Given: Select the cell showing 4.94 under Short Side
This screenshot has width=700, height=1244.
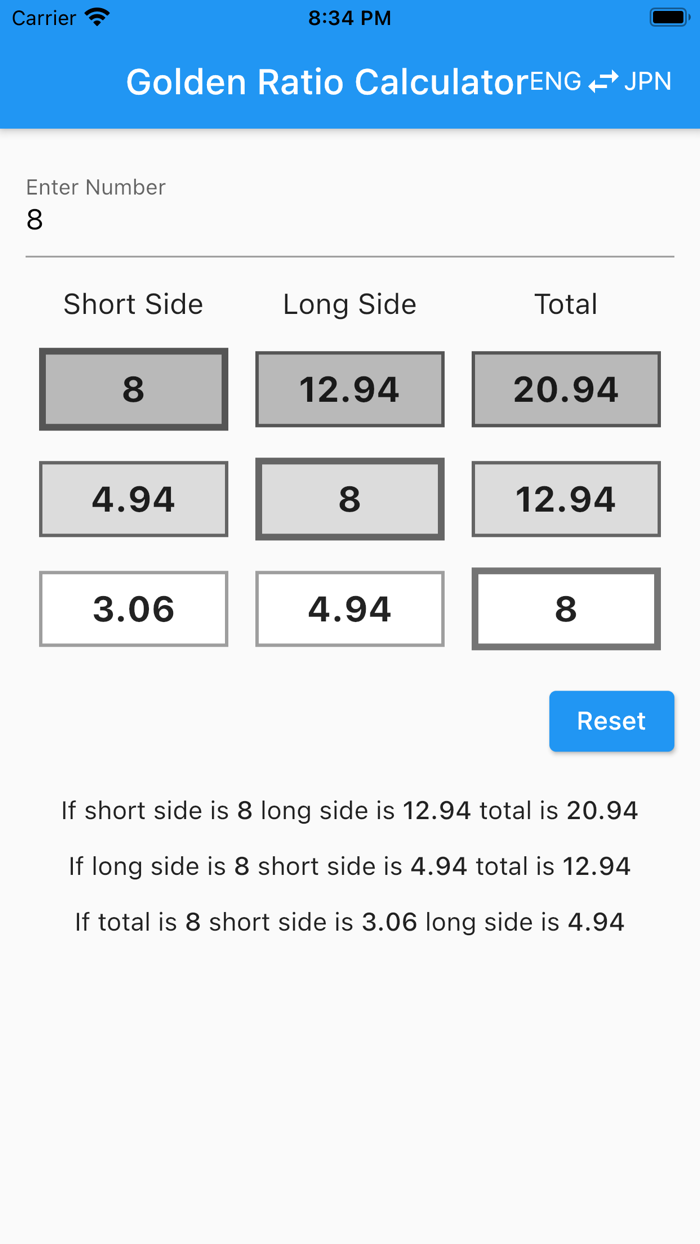Looking at the screenshot, I should pos(133,498).
